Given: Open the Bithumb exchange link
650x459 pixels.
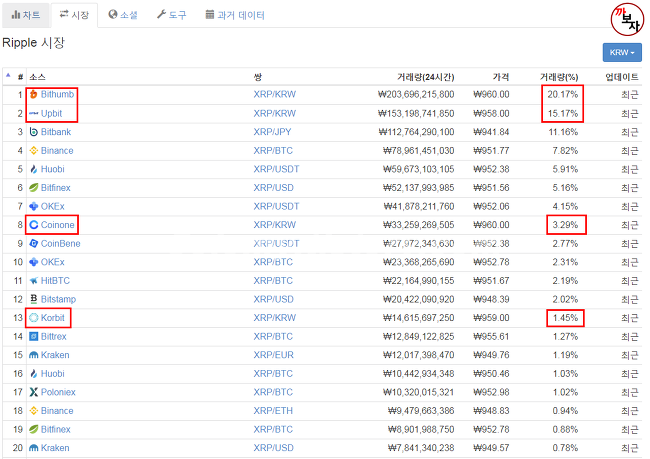Looking at the screenshot, I should point(57,95).
